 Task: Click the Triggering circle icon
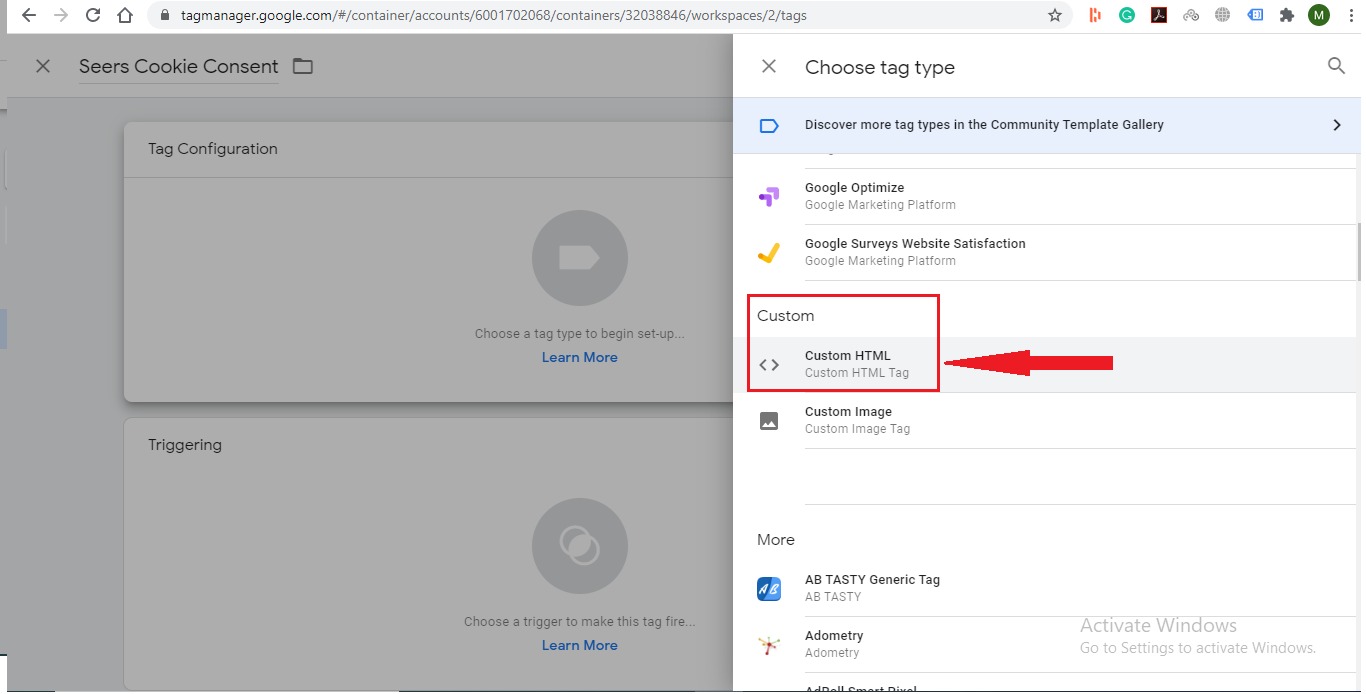[580, 546]
